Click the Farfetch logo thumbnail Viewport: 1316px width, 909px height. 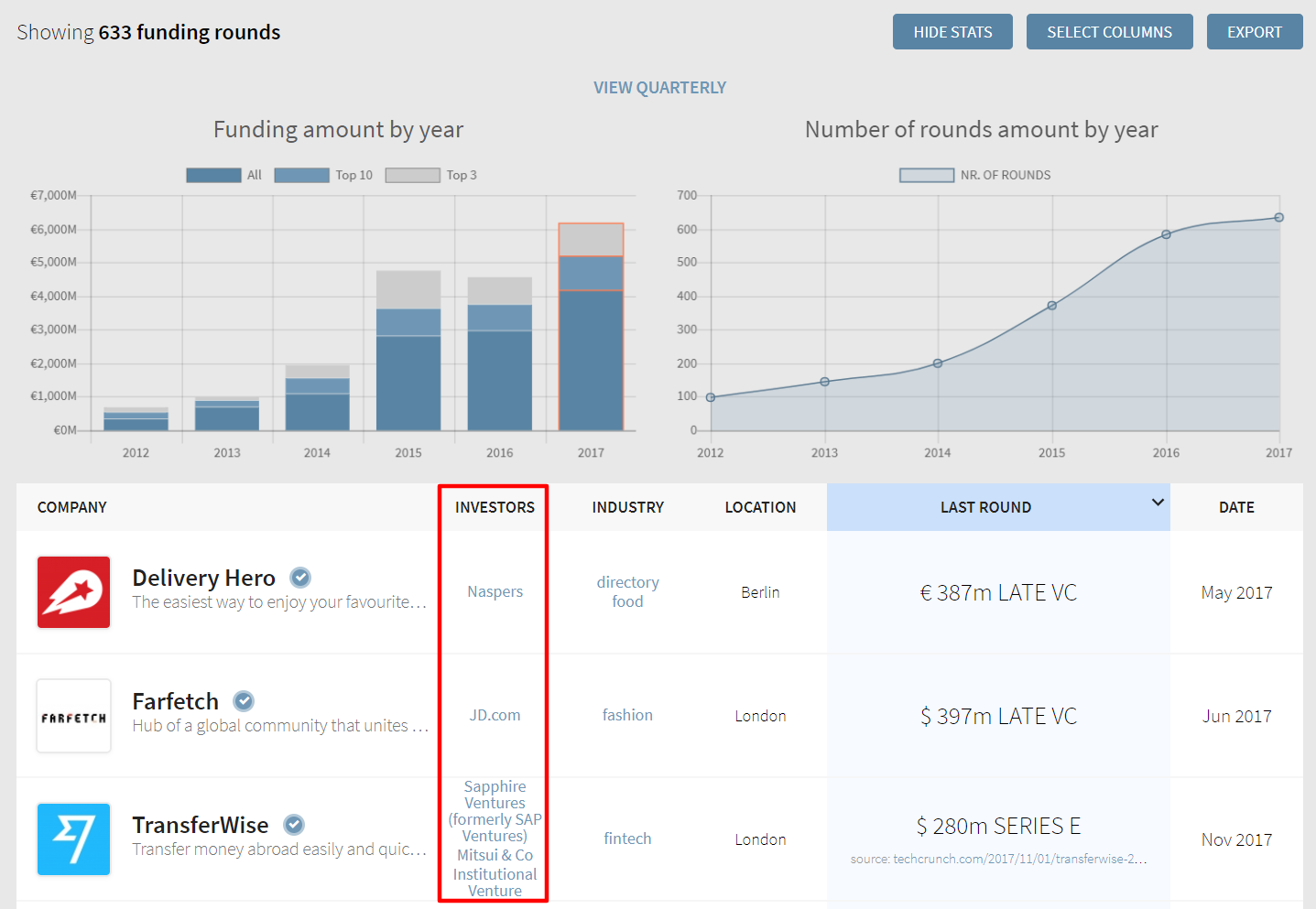click(x=73, y=716)
